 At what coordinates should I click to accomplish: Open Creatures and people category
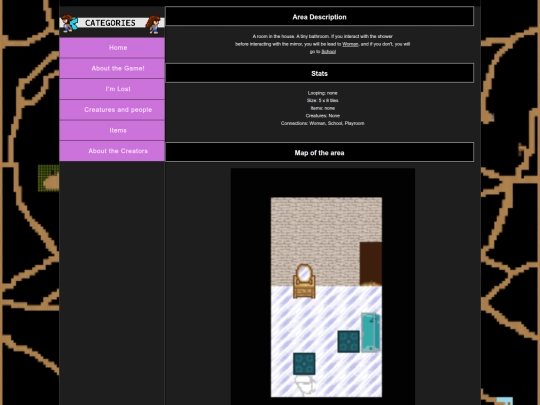(x=112, y=110)
